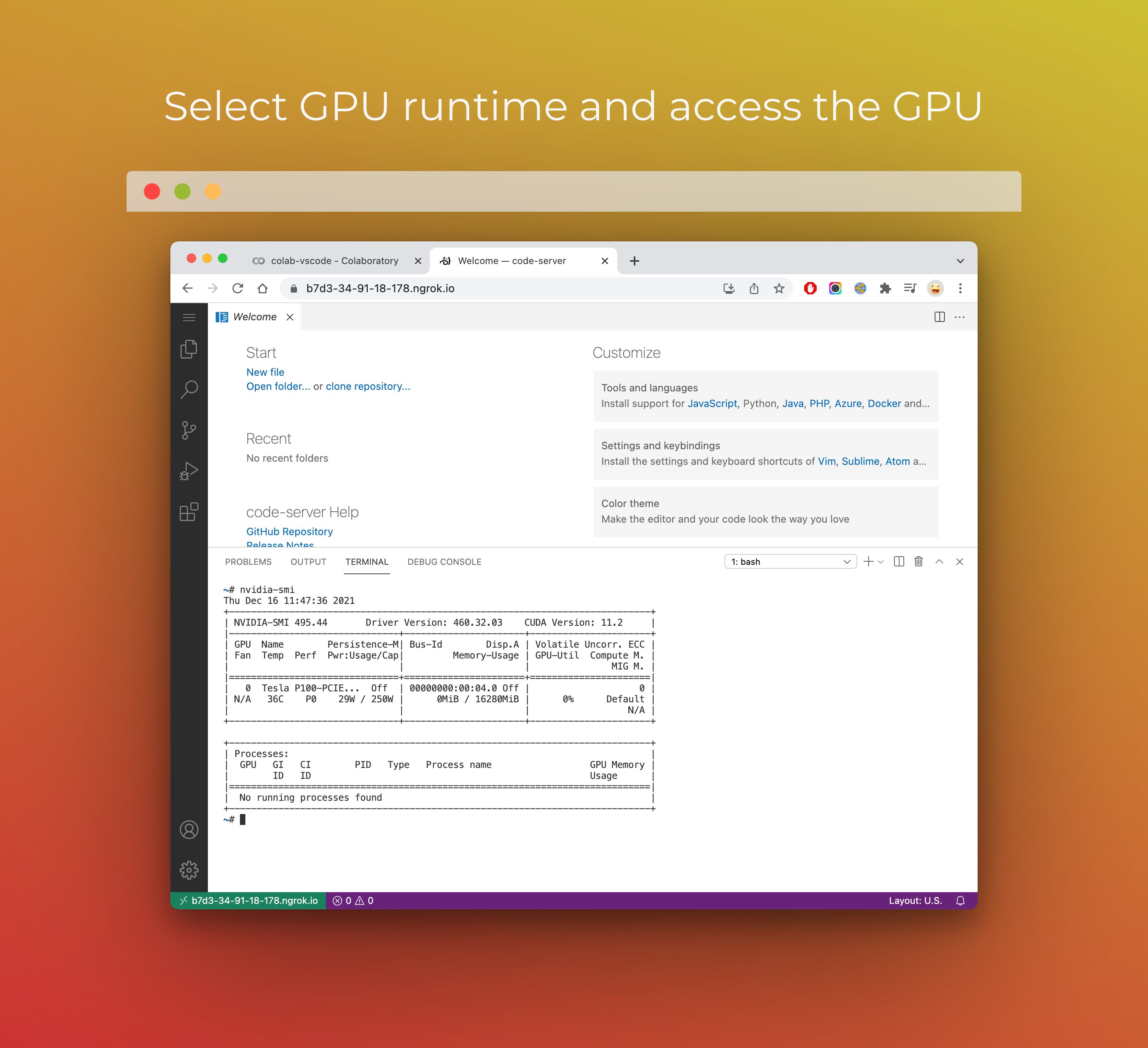Screen dimensions: 1148x1048
Task: Open the Extensions view
Action: 188,512
